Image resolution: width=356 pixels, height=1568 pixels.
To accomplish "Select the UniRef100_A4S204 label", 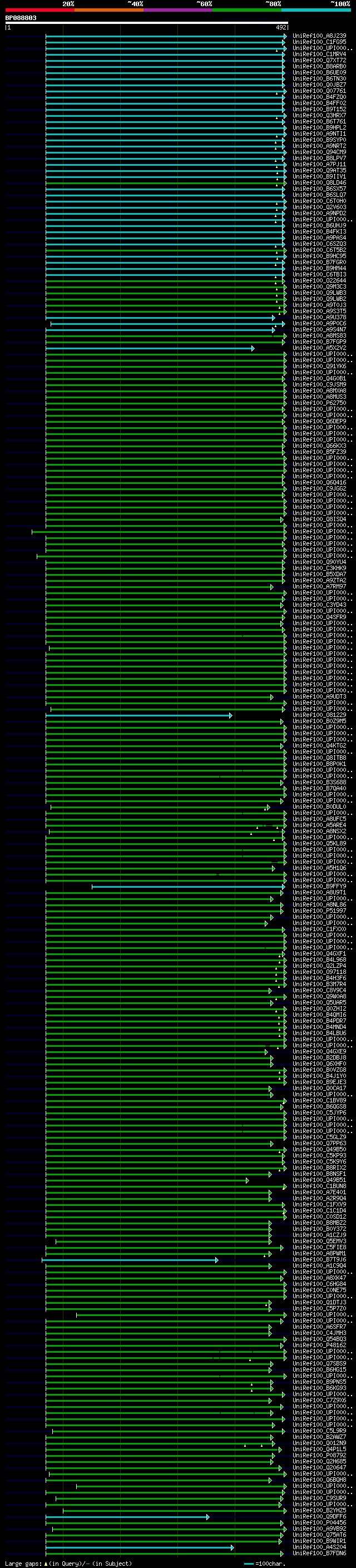I will pyautogui.click(x=319, y=1547).
